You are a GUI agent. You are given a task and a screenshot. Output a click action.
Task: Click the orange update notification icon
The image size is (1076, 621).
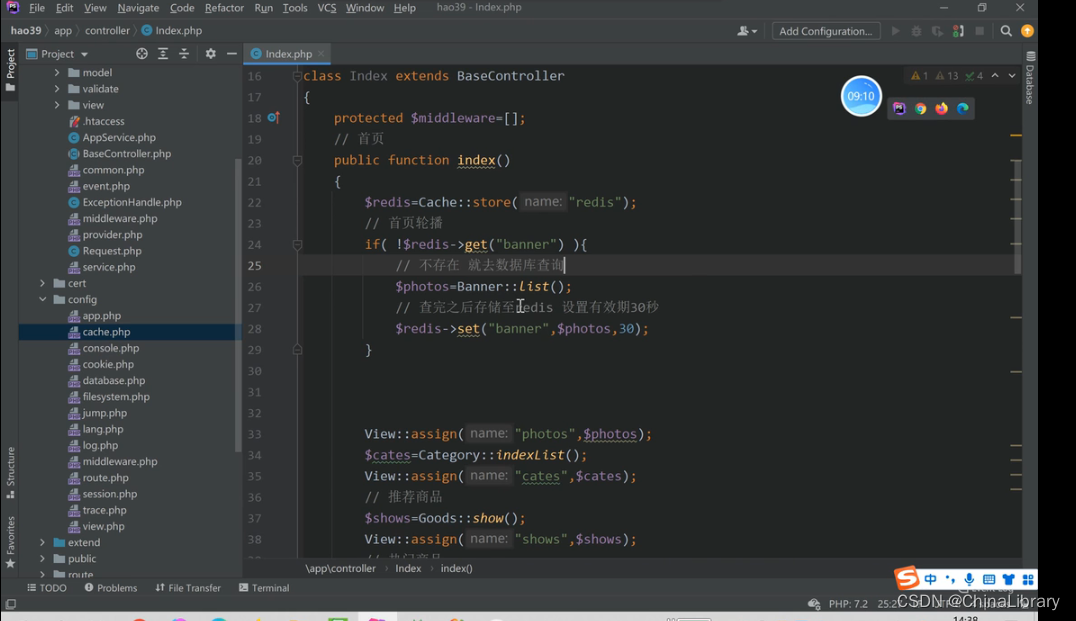(x=1027, y=31)
